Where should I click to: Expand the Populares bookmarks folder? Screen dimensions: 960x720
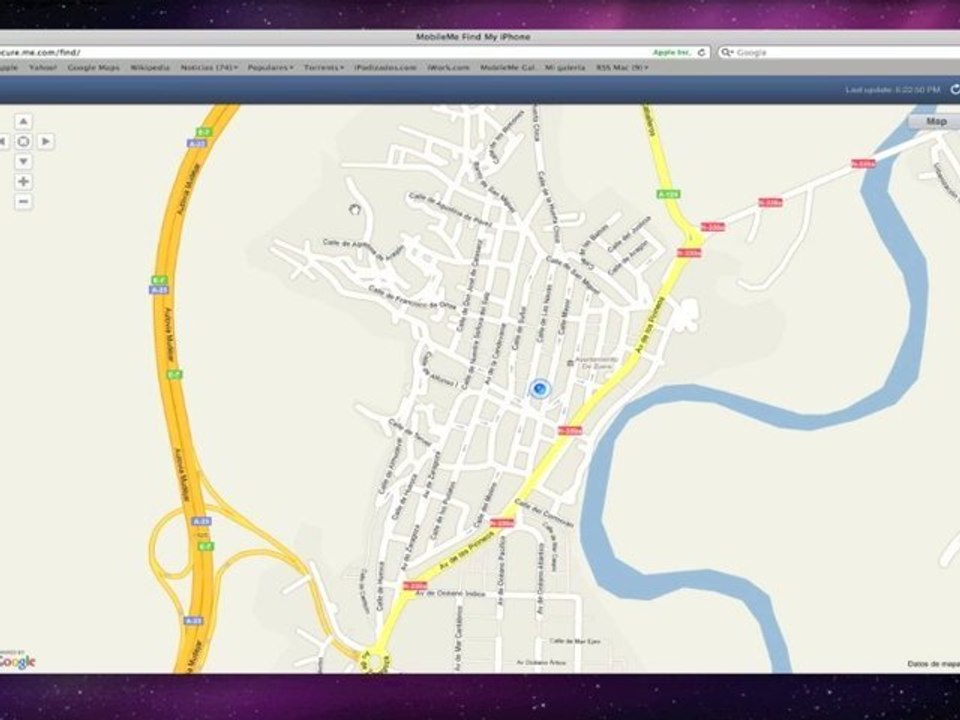[270, 67]
